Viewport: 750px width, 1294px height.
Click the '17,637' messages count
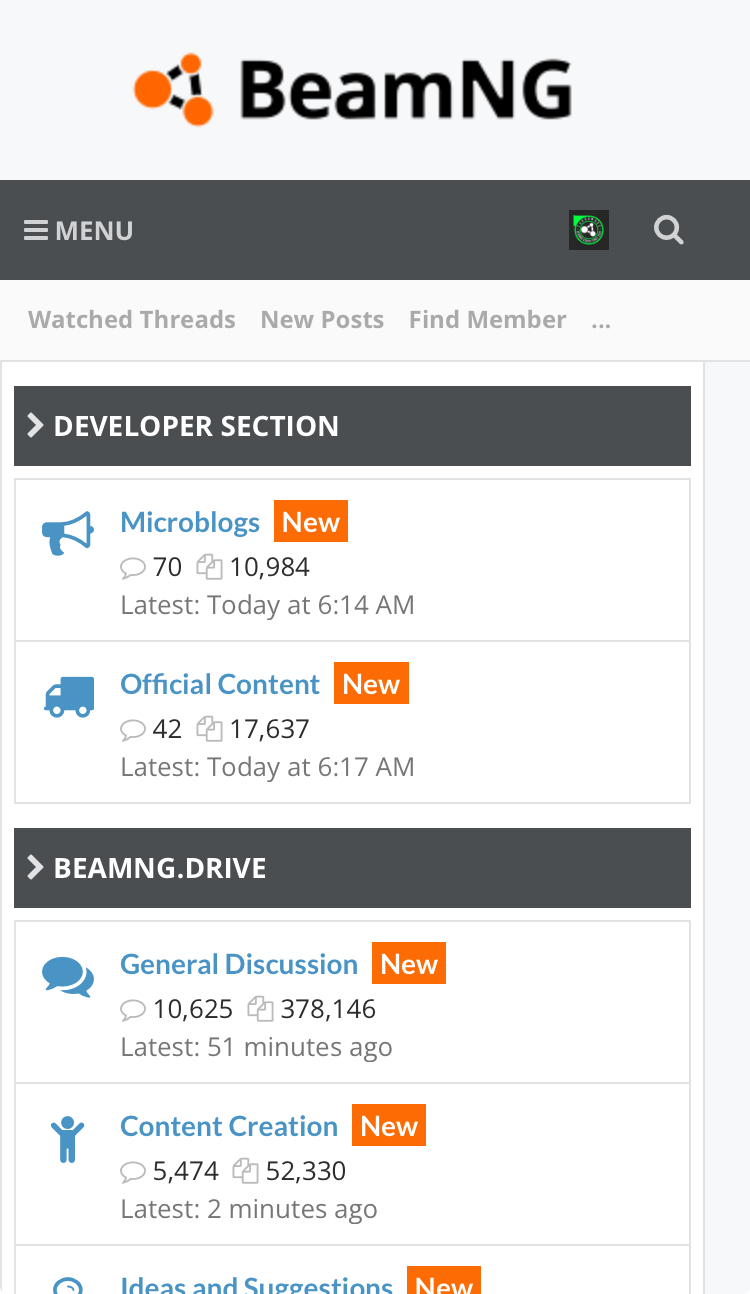click(x=270, y=729)
